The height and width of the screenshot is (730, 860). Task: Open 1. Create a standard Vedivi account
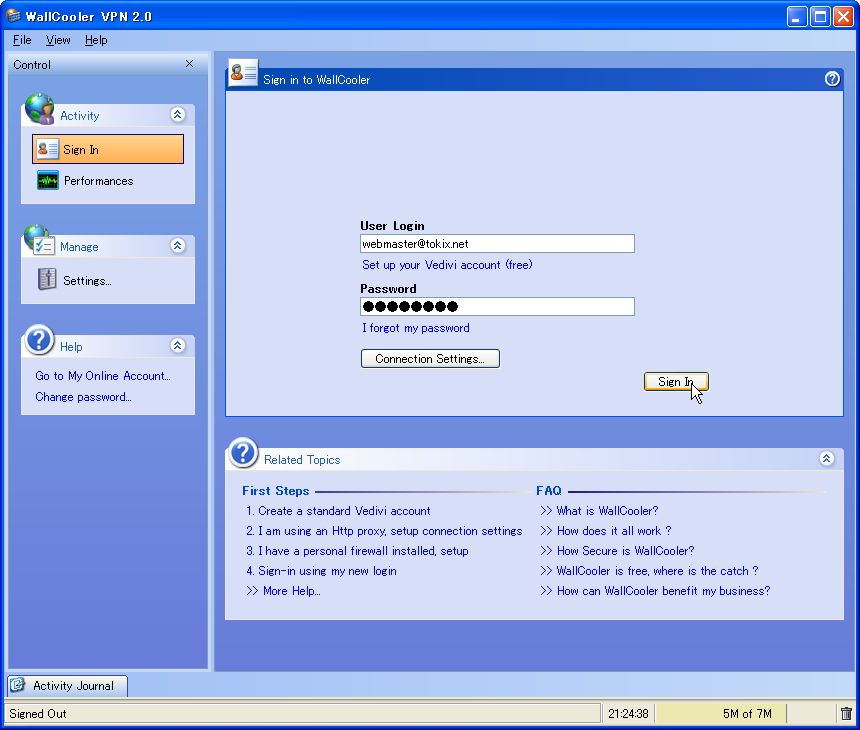(x=338, y=511)
